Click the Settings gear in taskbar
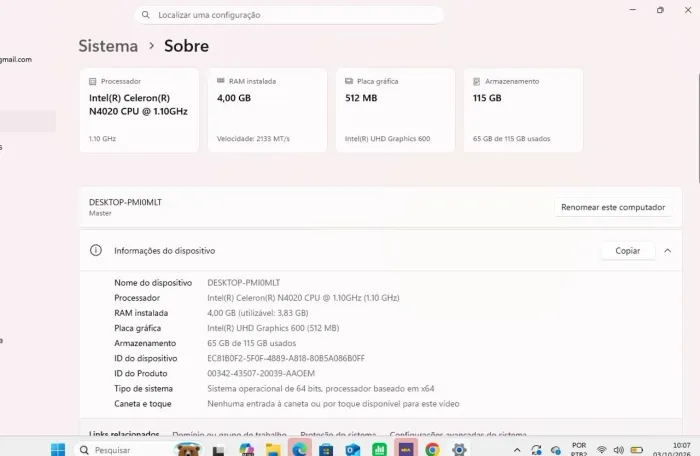 [x=459, y=449]
